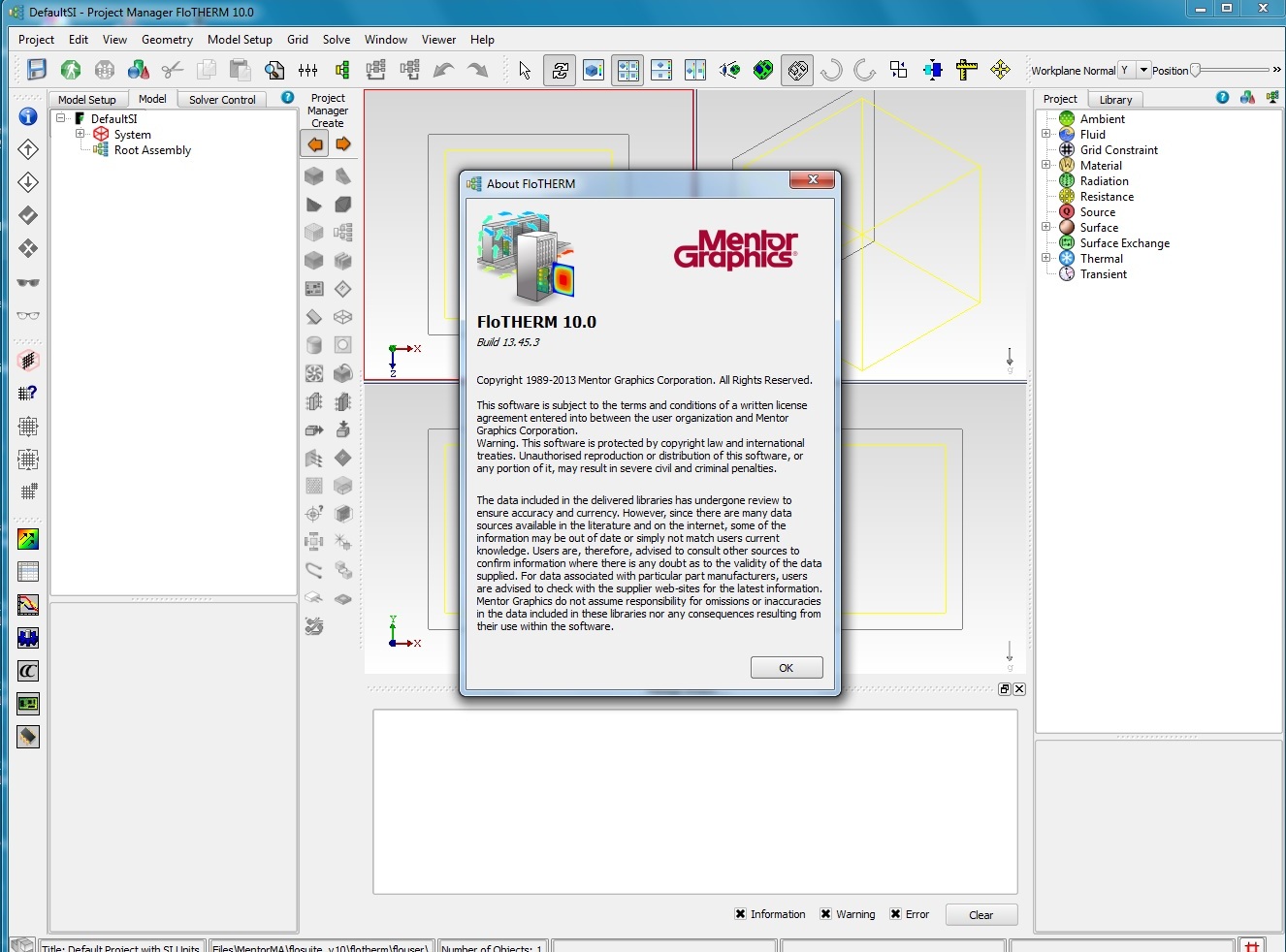Click the Save project icon in toolbar
Image resolution: width=1286 pixels, height=952 pixels.
37,70
